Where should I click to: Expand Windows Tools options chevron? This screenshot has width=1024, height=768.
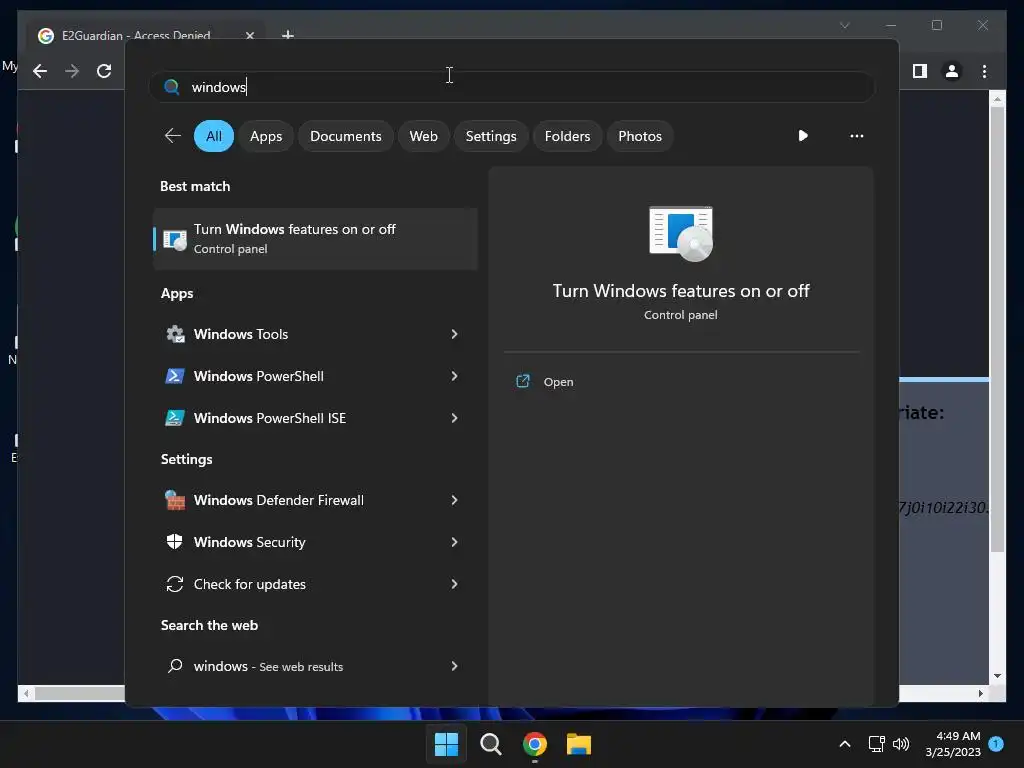tap(455, 334)
